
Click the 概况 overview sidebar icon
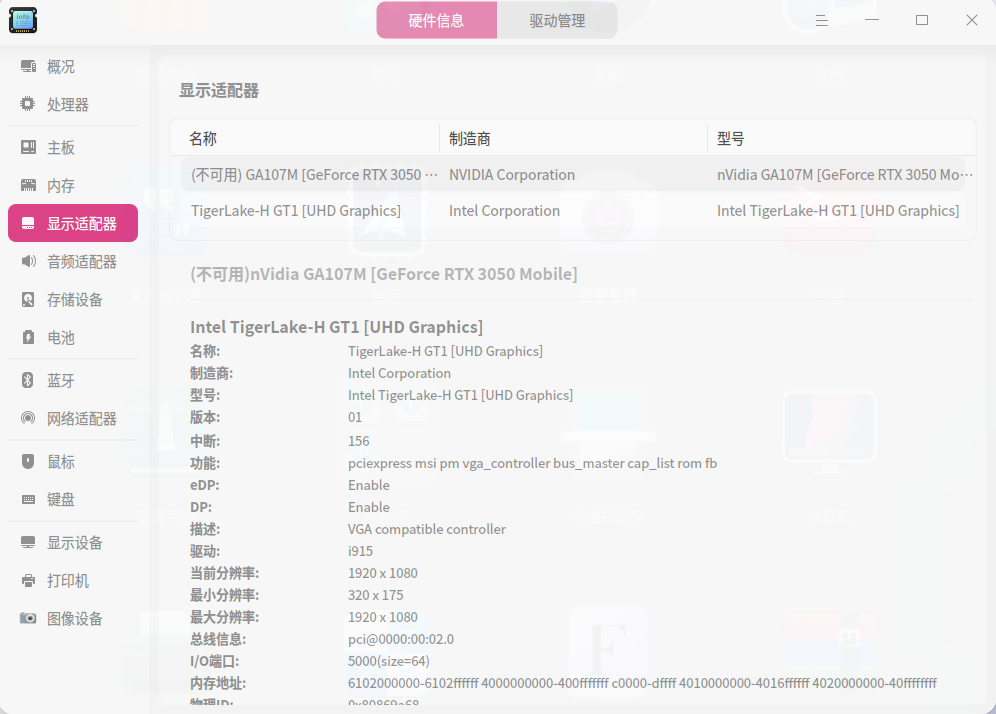click(x=28, y=66)
